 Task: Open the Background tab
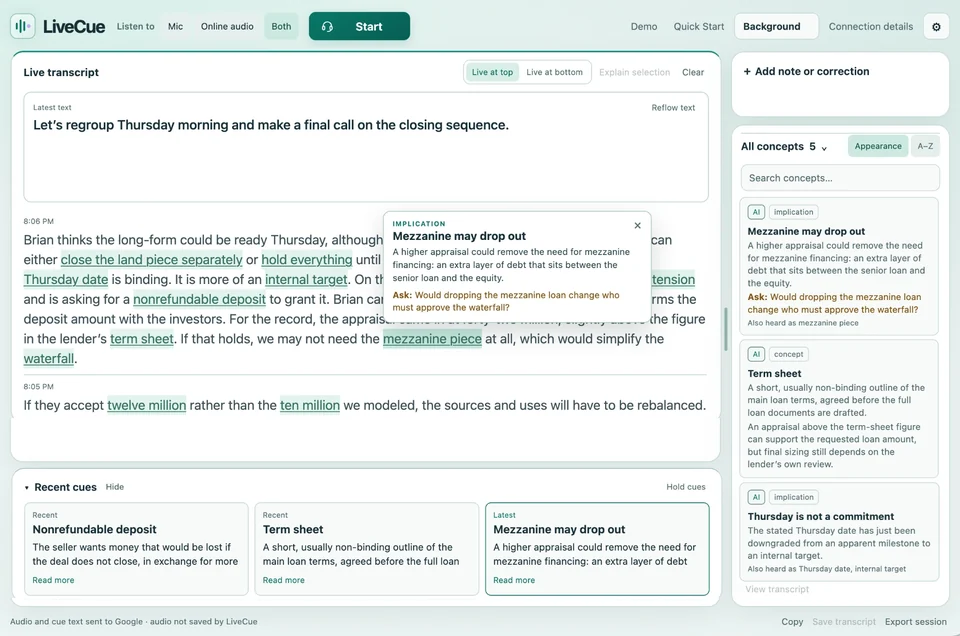(776, 26)
